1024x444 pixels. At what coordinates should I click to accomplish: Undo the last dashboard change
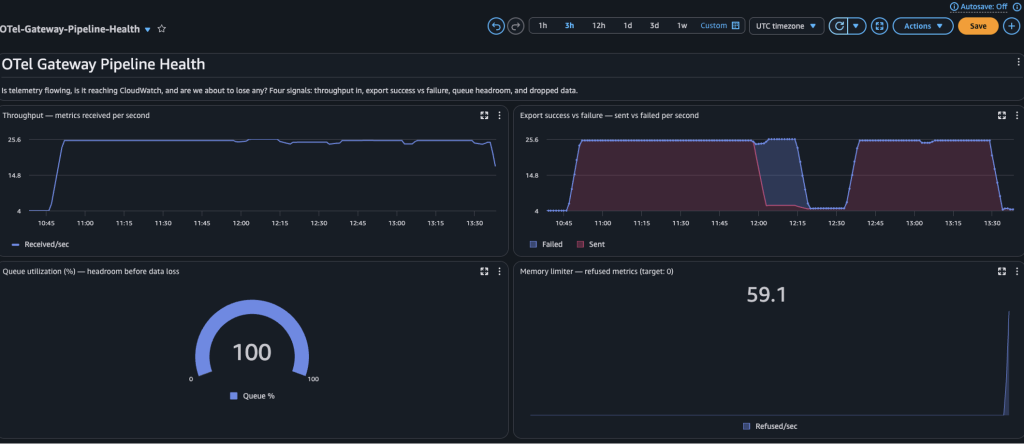[496, 26]
